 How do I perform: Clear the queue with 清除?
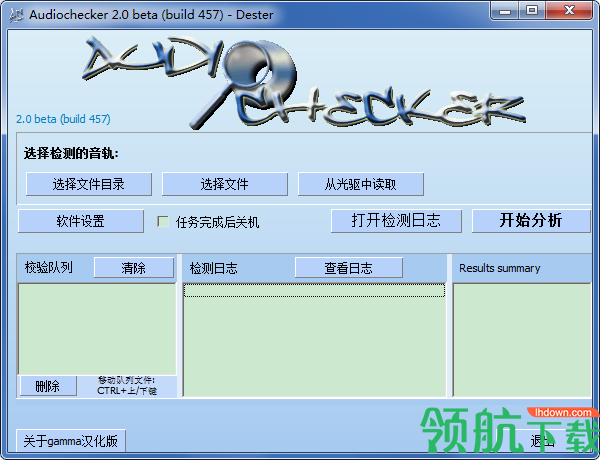[x=134, y=268]
